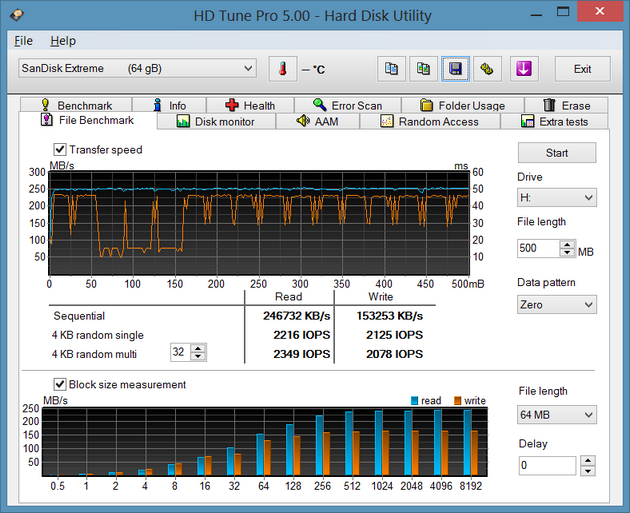Click the Delay 0 input field

[x=547, y=466]
